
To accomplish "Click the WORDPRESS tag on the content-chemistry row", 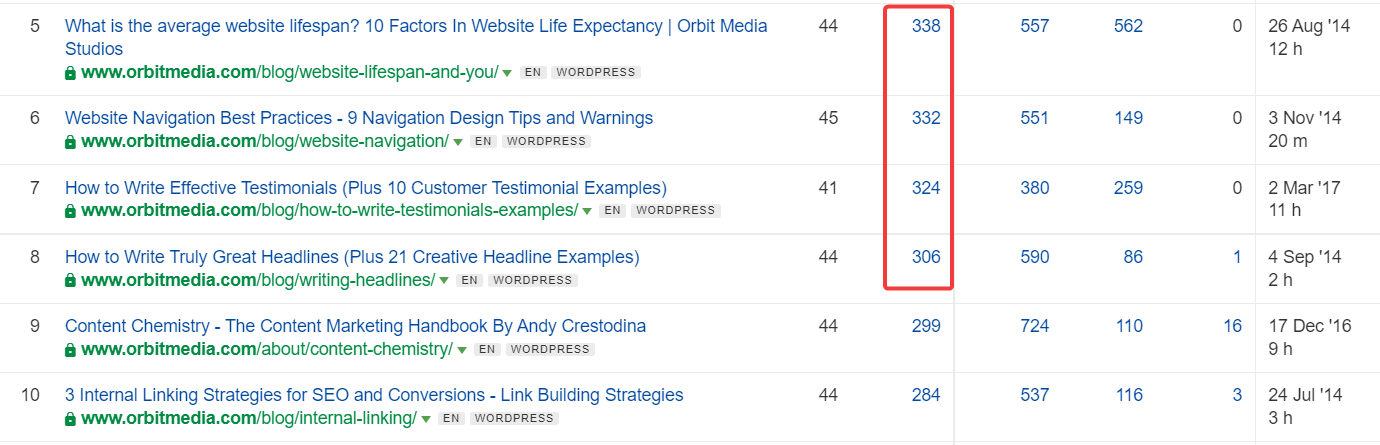I will (550, 349).
